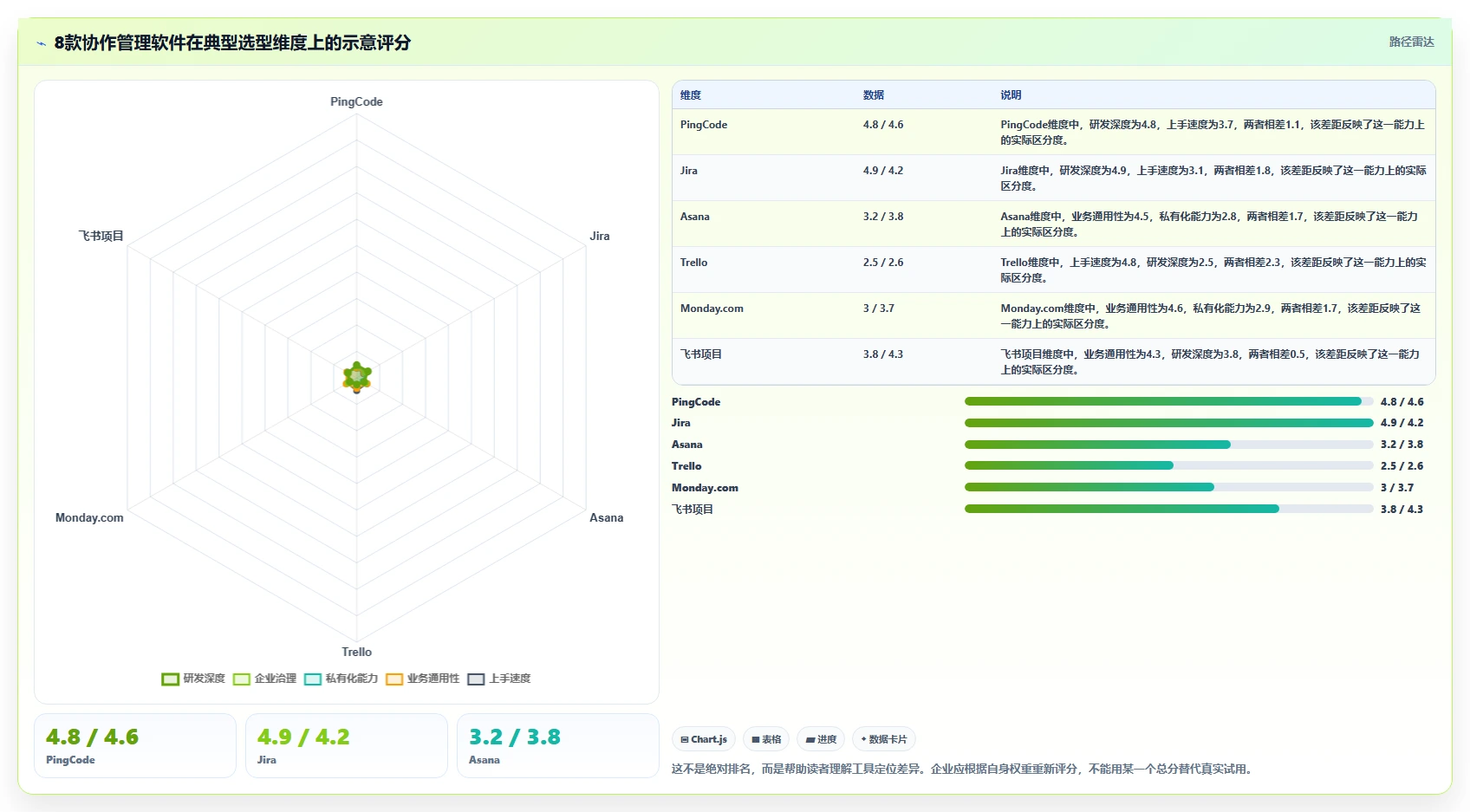Screen dimensions: 1470x812
Task: Toggle the 上手速度 legend swatch
Action: (x=476, y=679)
